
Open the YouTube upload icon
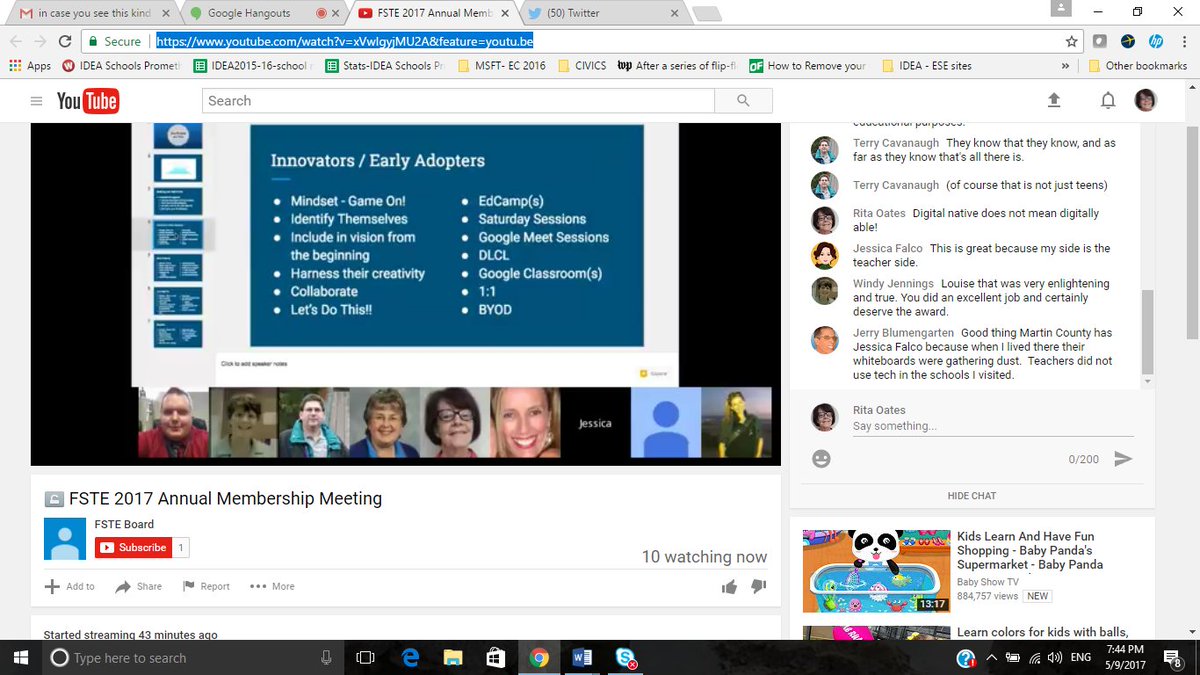click(1053, 101)
